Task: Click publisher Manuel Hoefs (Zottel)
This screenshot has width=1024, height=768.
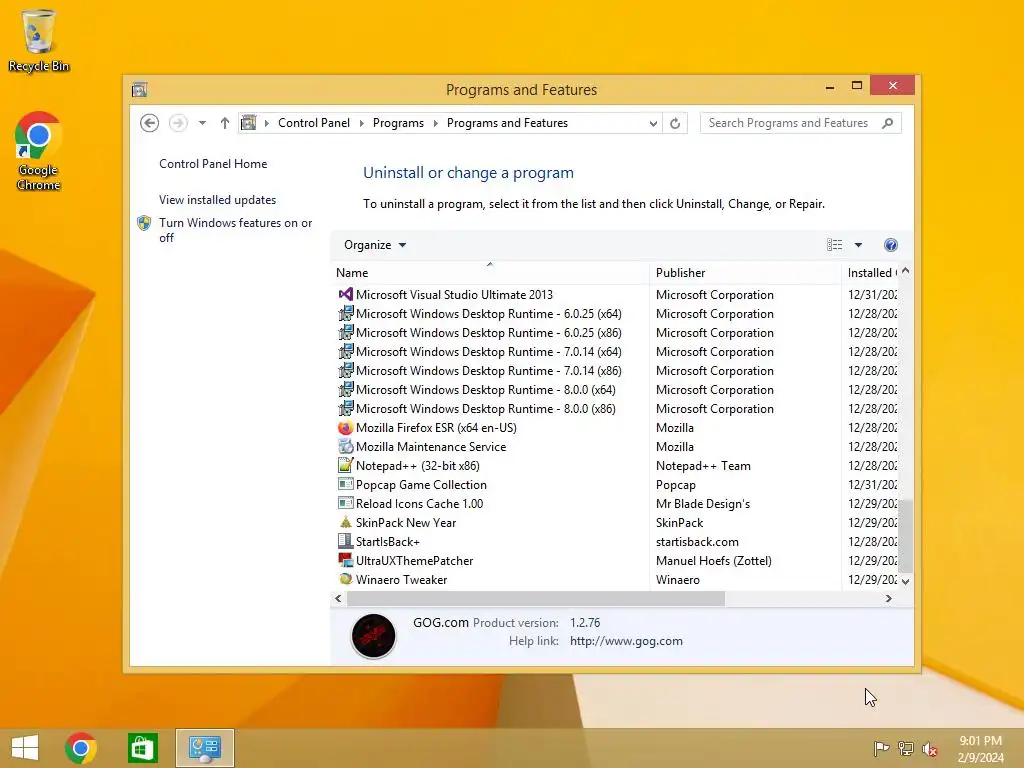Action: pyautogui.click(x=714, y=560)
